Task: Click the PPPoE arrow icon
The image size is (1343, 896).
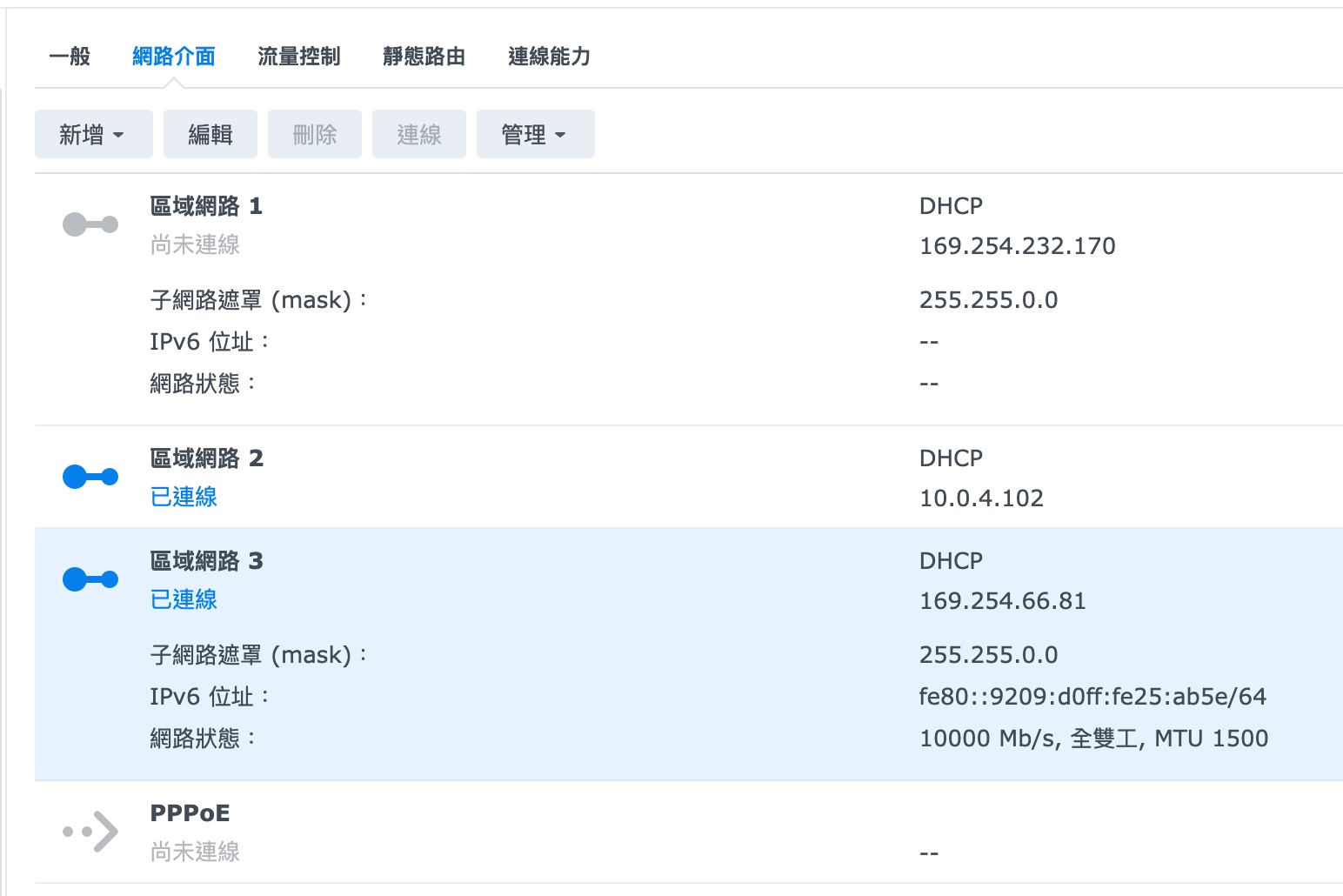Action: [90, 832]
